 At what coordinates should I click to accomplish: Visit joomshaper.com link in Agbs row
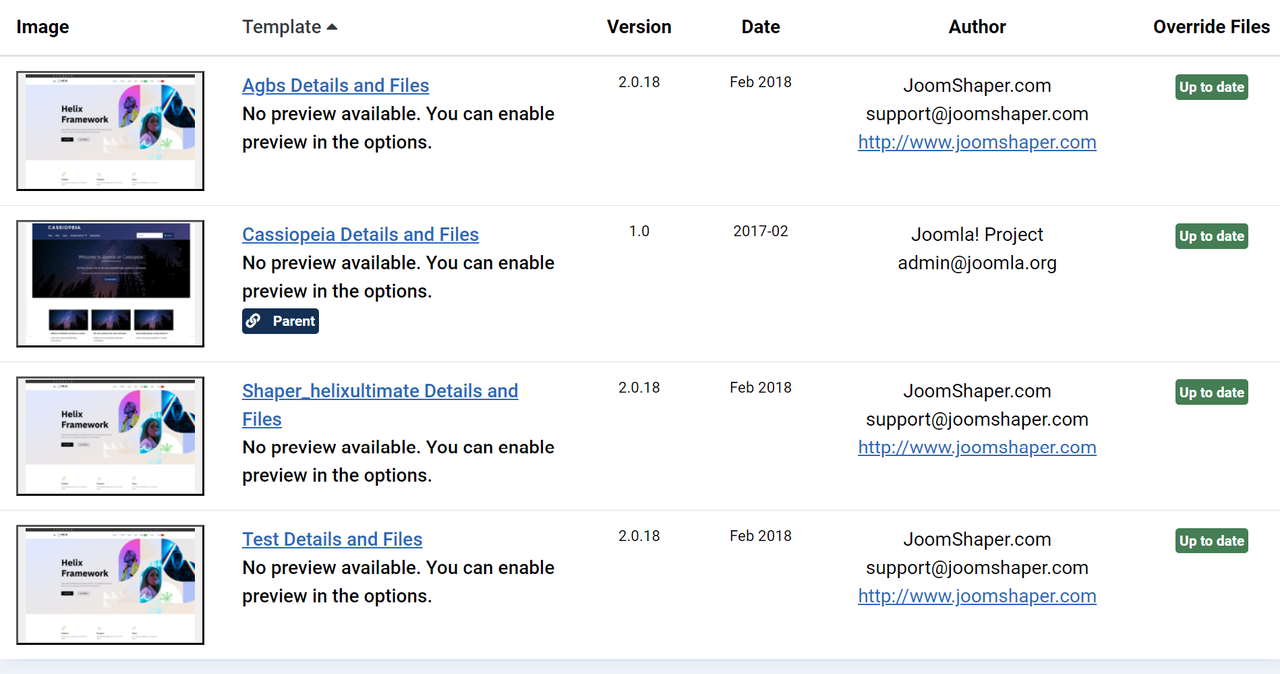click(977, 142)
